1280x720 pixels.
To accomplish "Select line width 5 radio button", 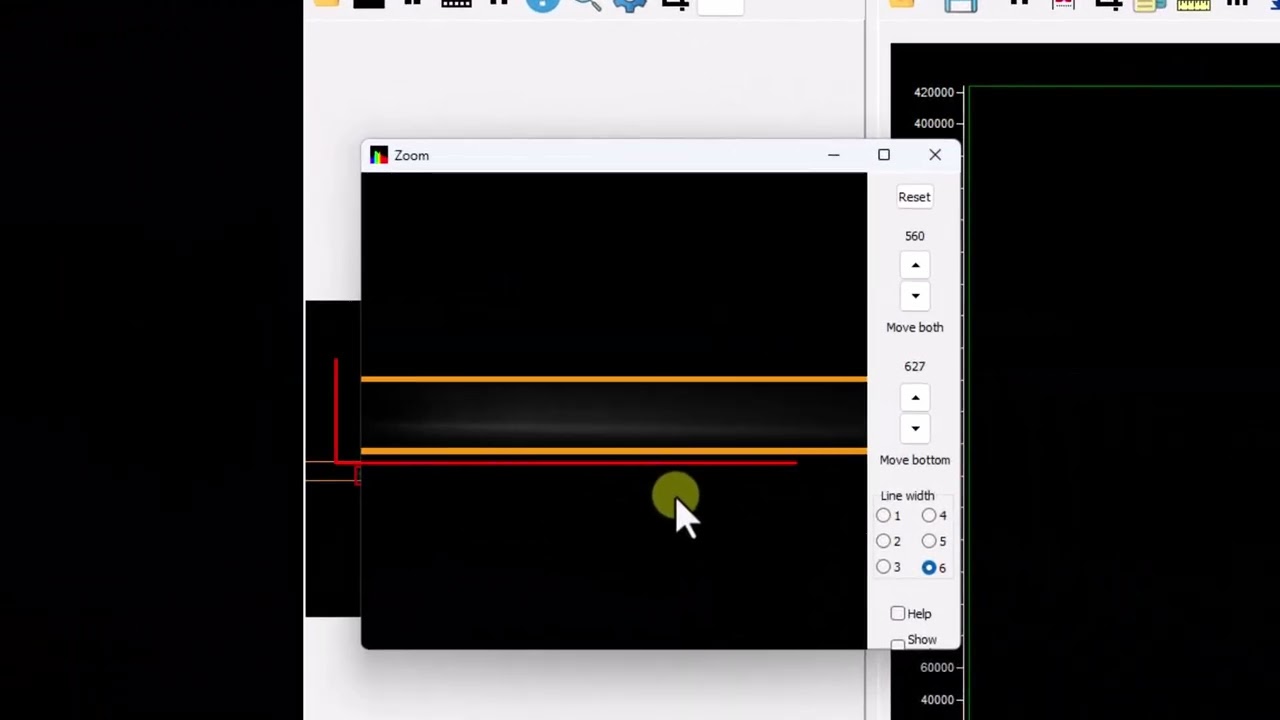I will [930, 542].
